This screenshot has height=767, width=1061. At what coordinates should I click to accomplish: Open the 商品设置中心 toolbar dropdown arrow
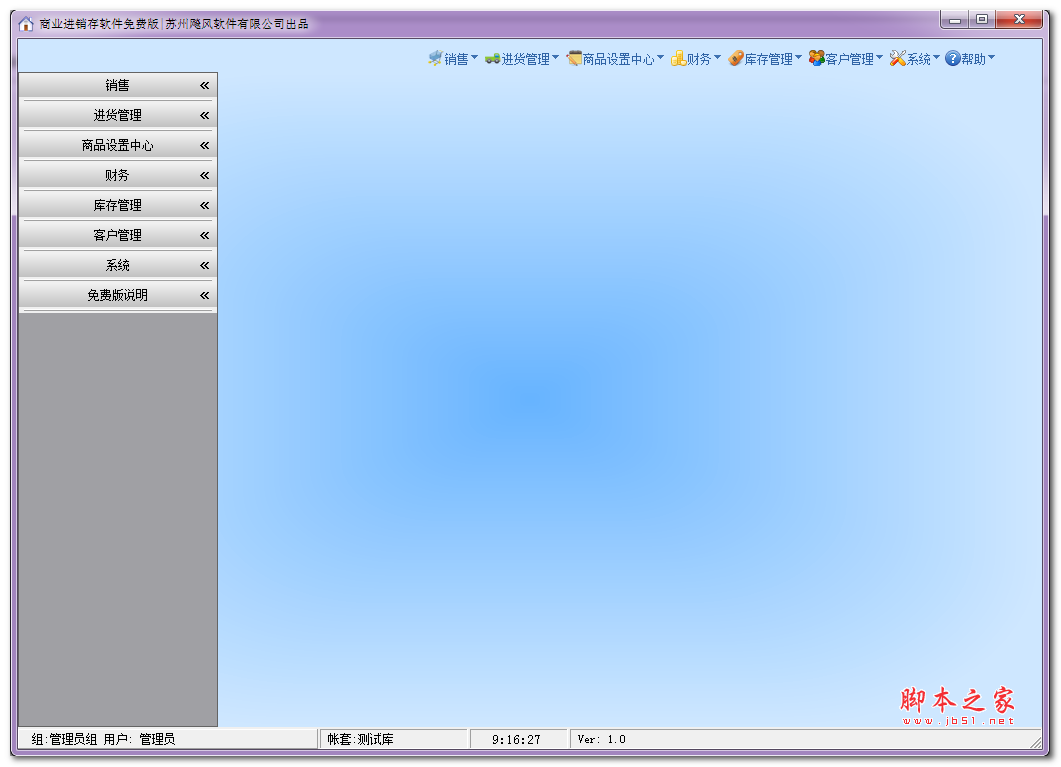pos(660,57)
